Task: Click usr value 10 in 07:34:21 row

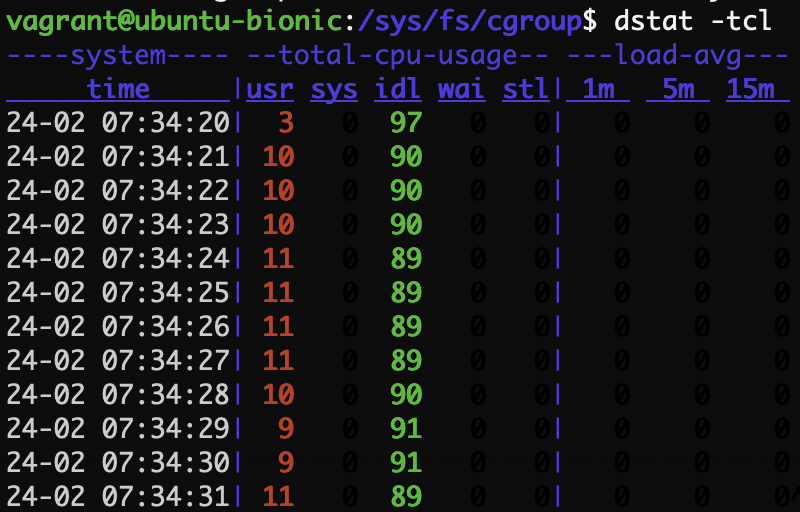Action: click(x=279, y=157)
